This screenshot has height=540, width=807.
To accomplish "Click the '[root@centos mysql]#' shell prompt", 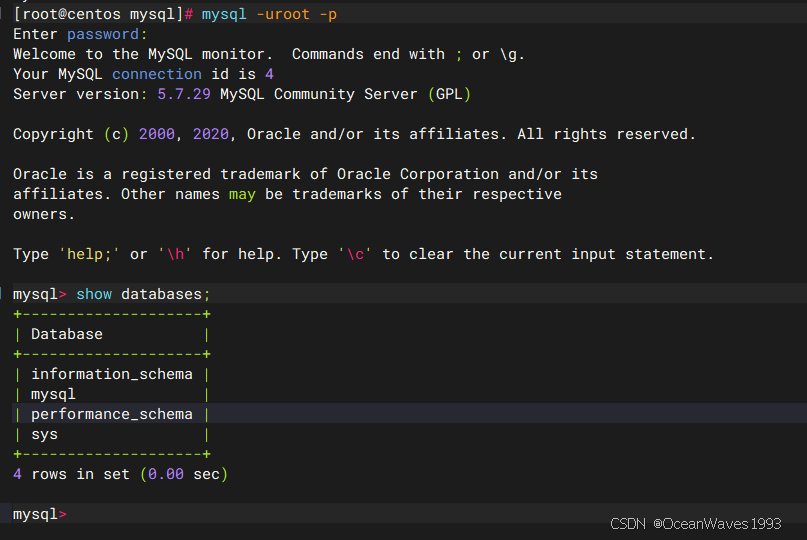I will click(x=103, y=14).
